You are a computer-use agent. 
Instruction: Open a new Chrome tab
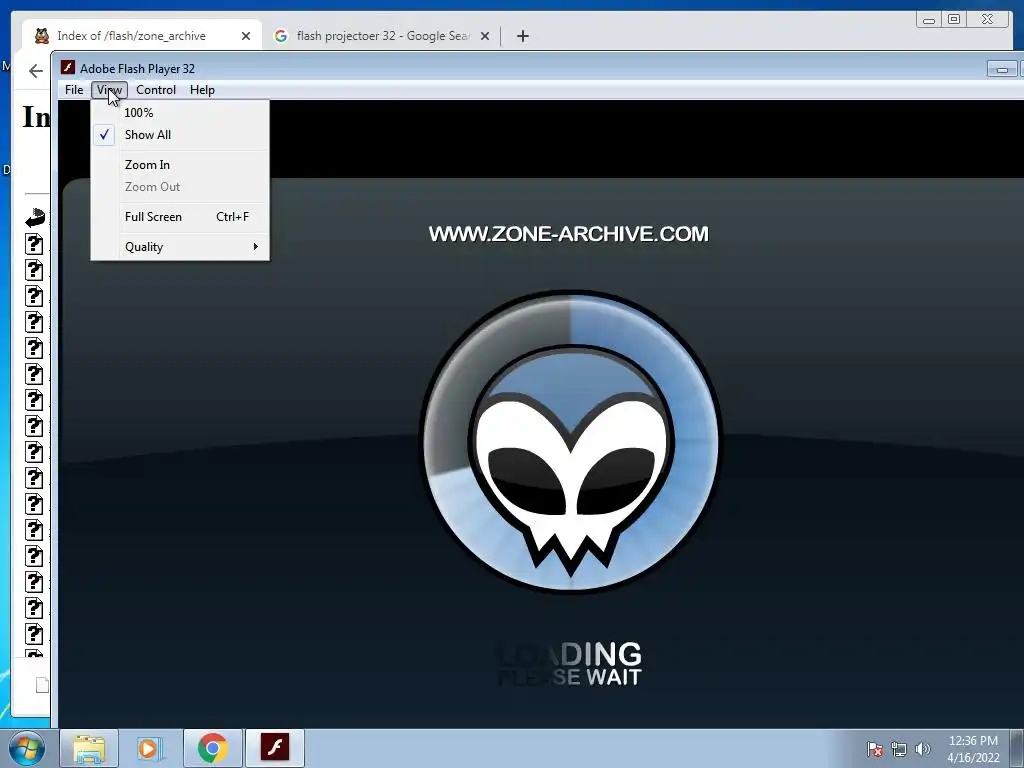click(522, 36)
